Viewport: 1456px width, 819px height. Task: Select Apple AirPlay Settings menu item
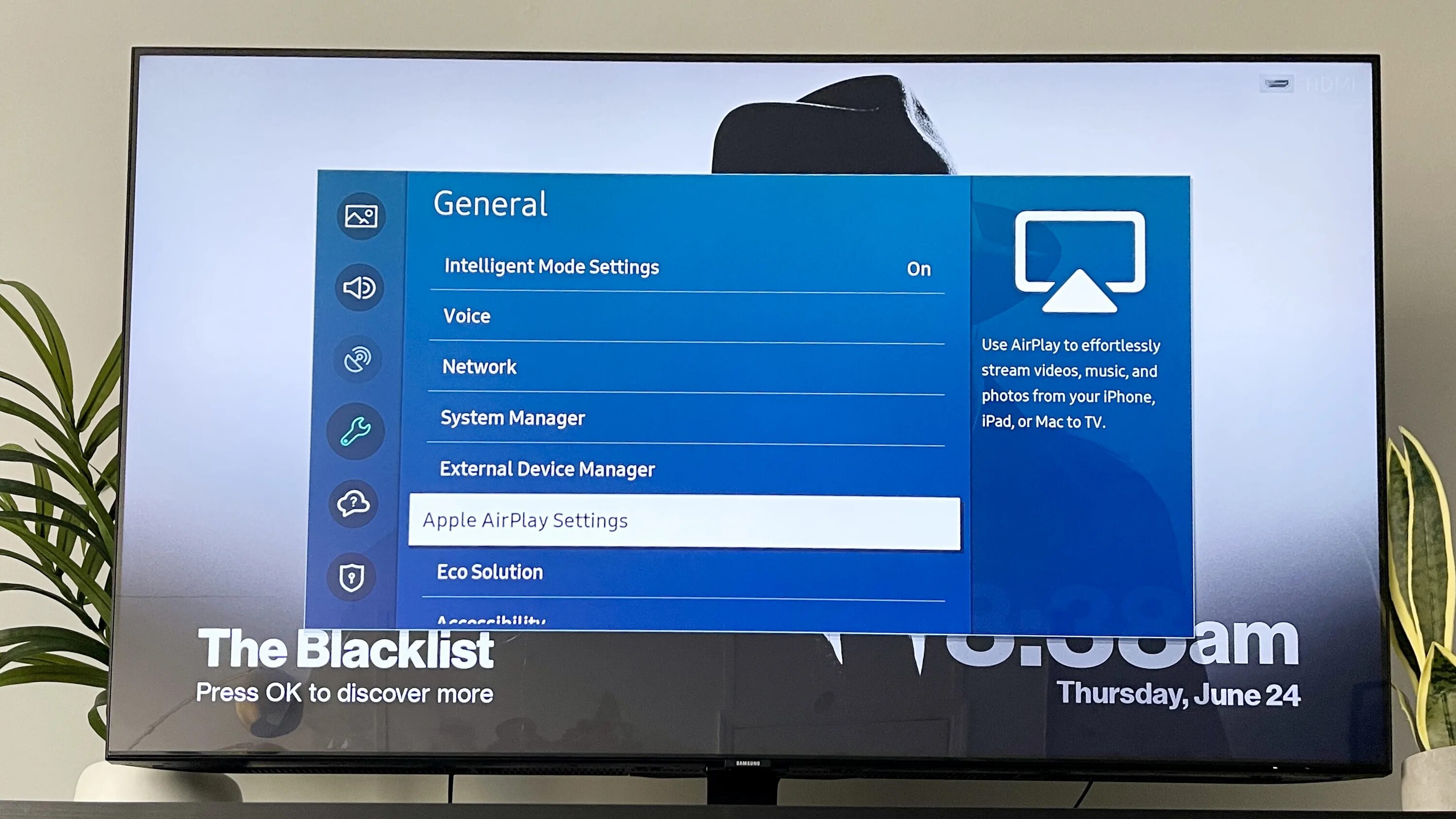(685, 520)
